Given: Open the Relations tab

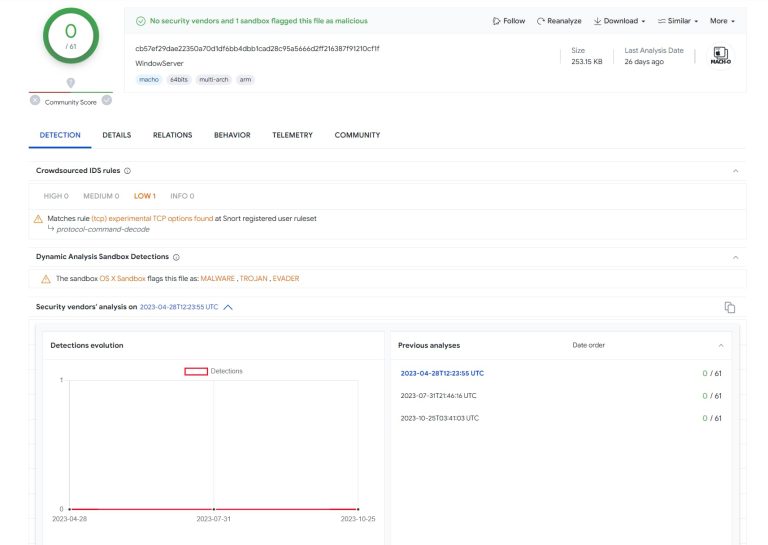Looking at the screenshot, I should pos(172,135).
